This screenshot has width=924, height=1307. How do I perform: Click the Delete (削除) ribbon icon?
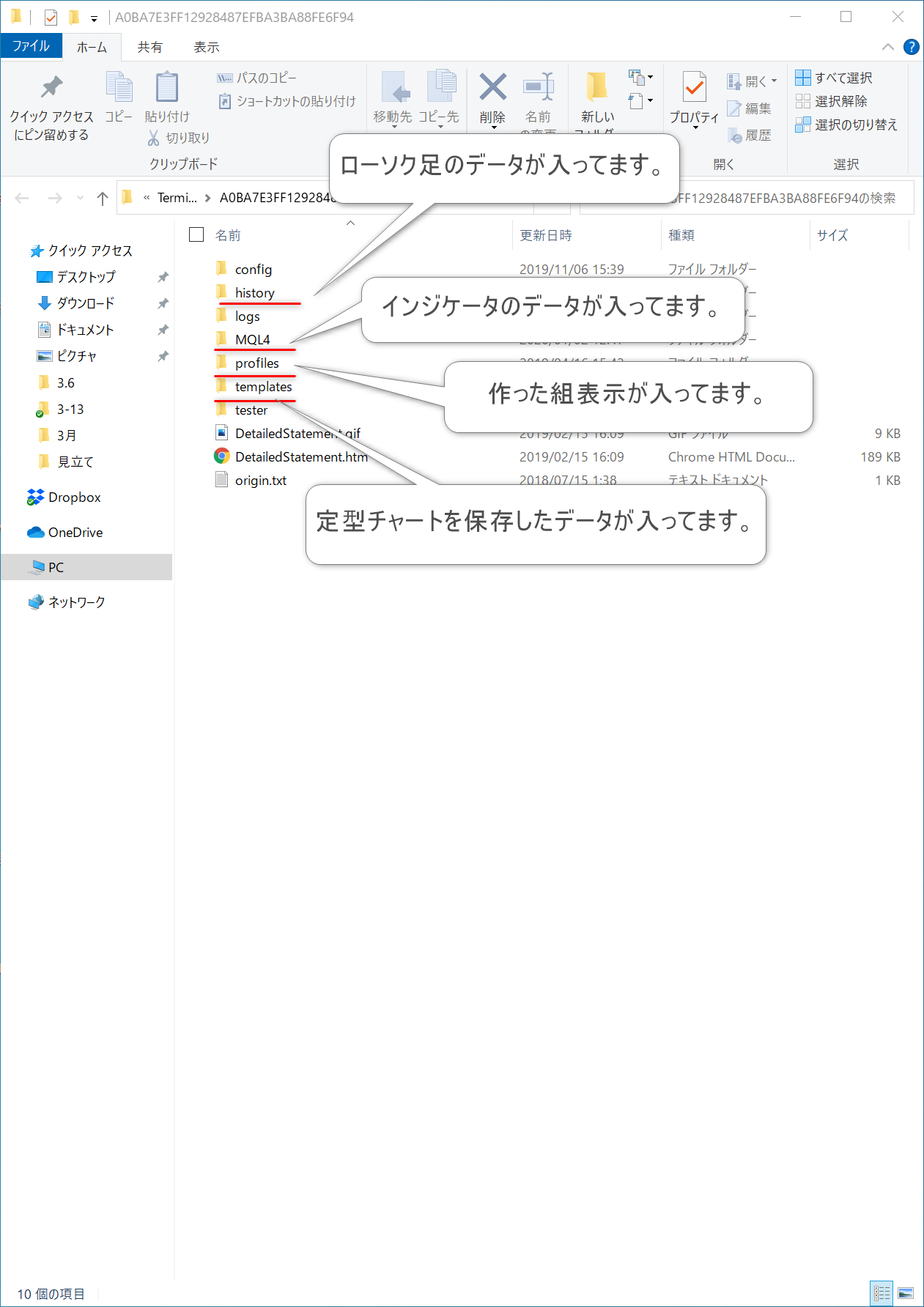pos(492,89)
